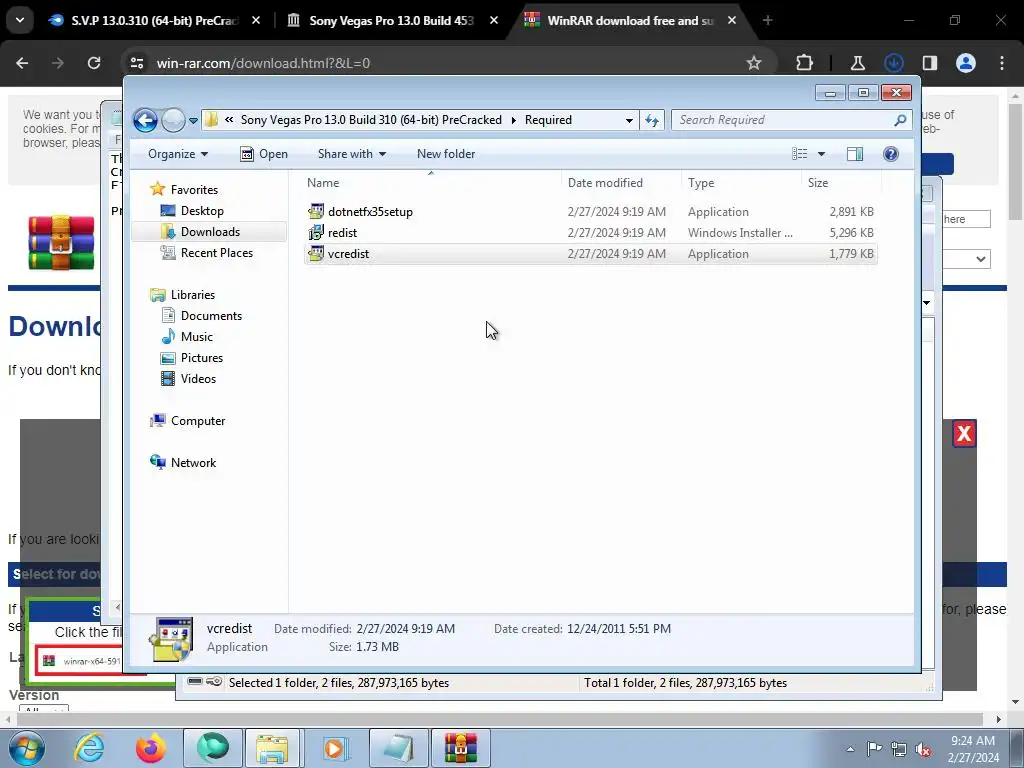Select the WinRAR download browser tab
Image resolution: width=1024 pixels, height=768 pixels.
click(x=630, y=21)
